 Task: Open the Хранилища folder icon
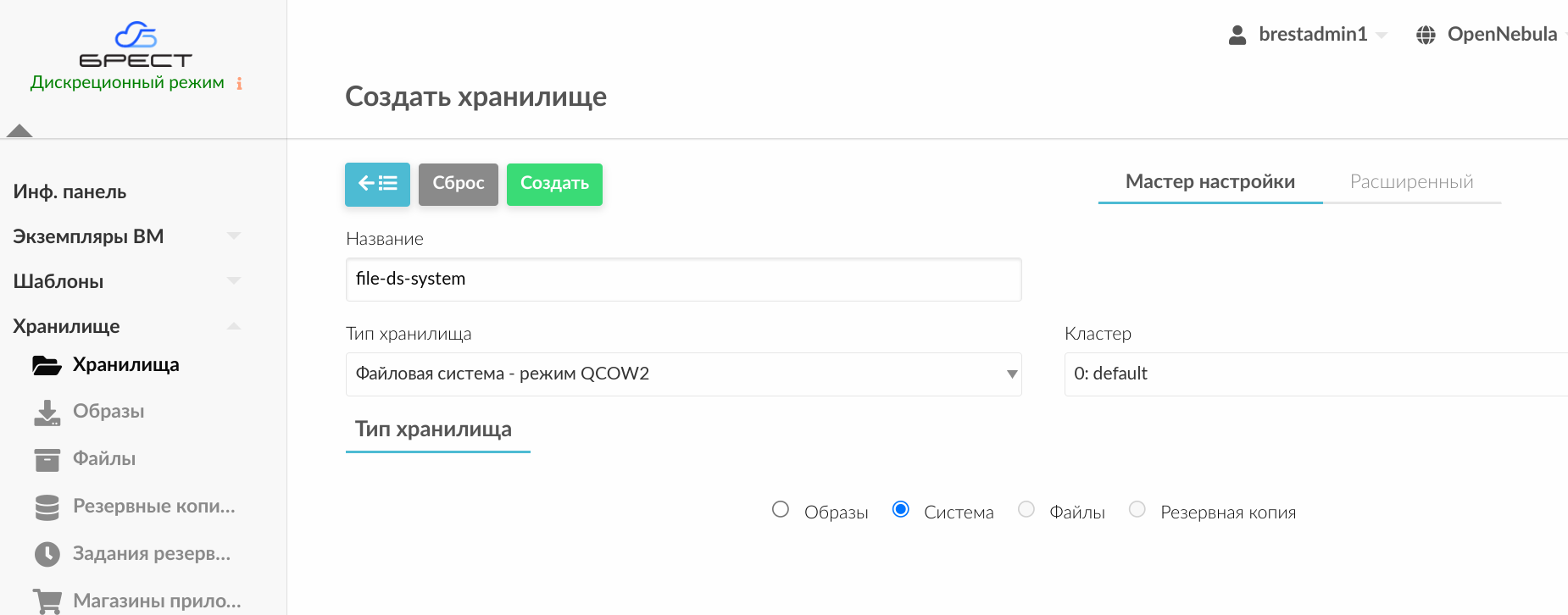pyautogui.click(x=47, y=364)
